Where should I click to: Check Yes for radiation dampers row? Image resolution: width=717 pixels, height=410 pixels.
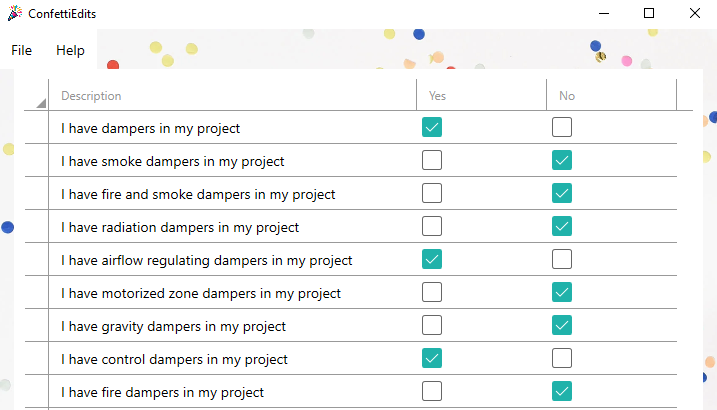click(432, 227)
